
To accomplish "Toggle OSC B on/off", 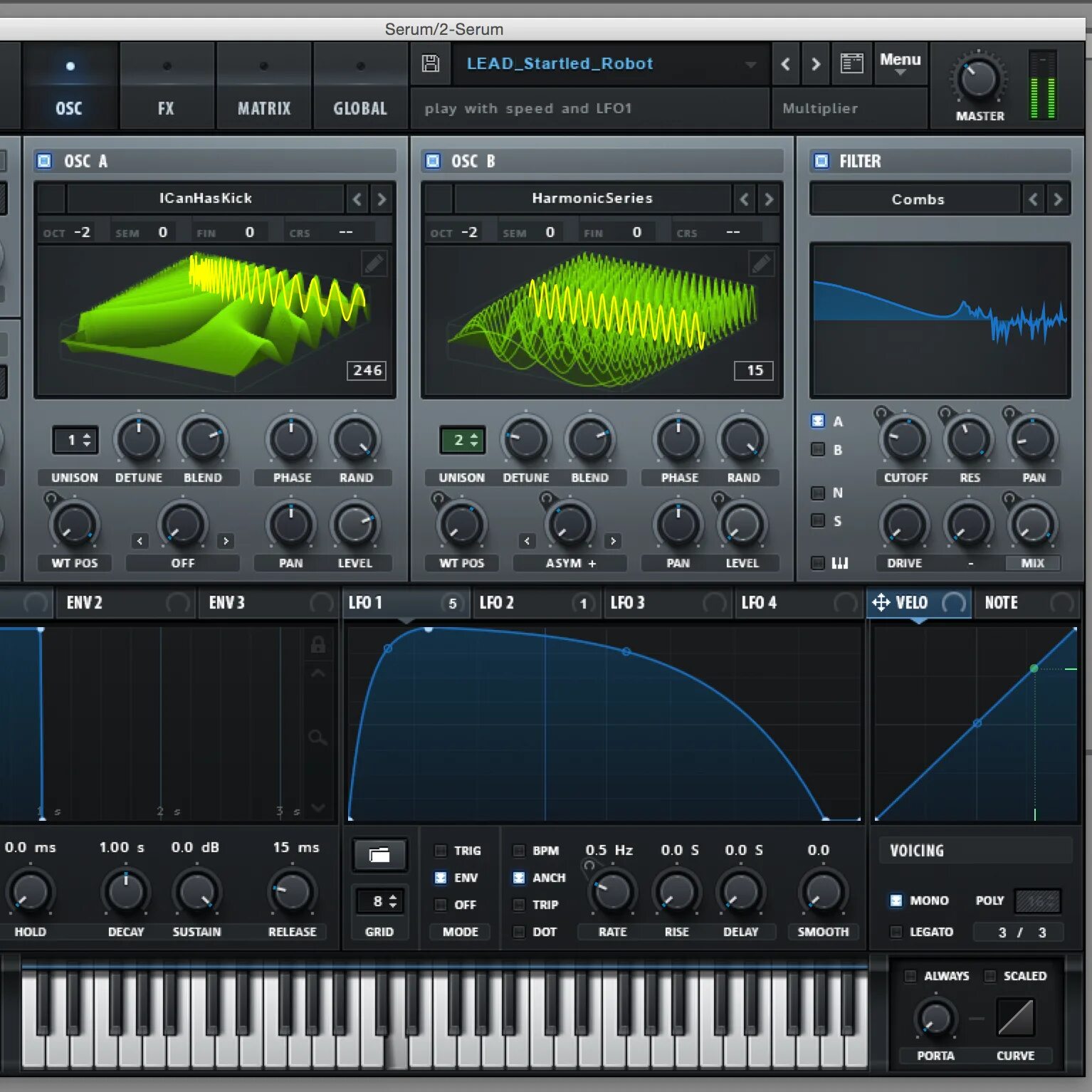I will click(432, 161).
